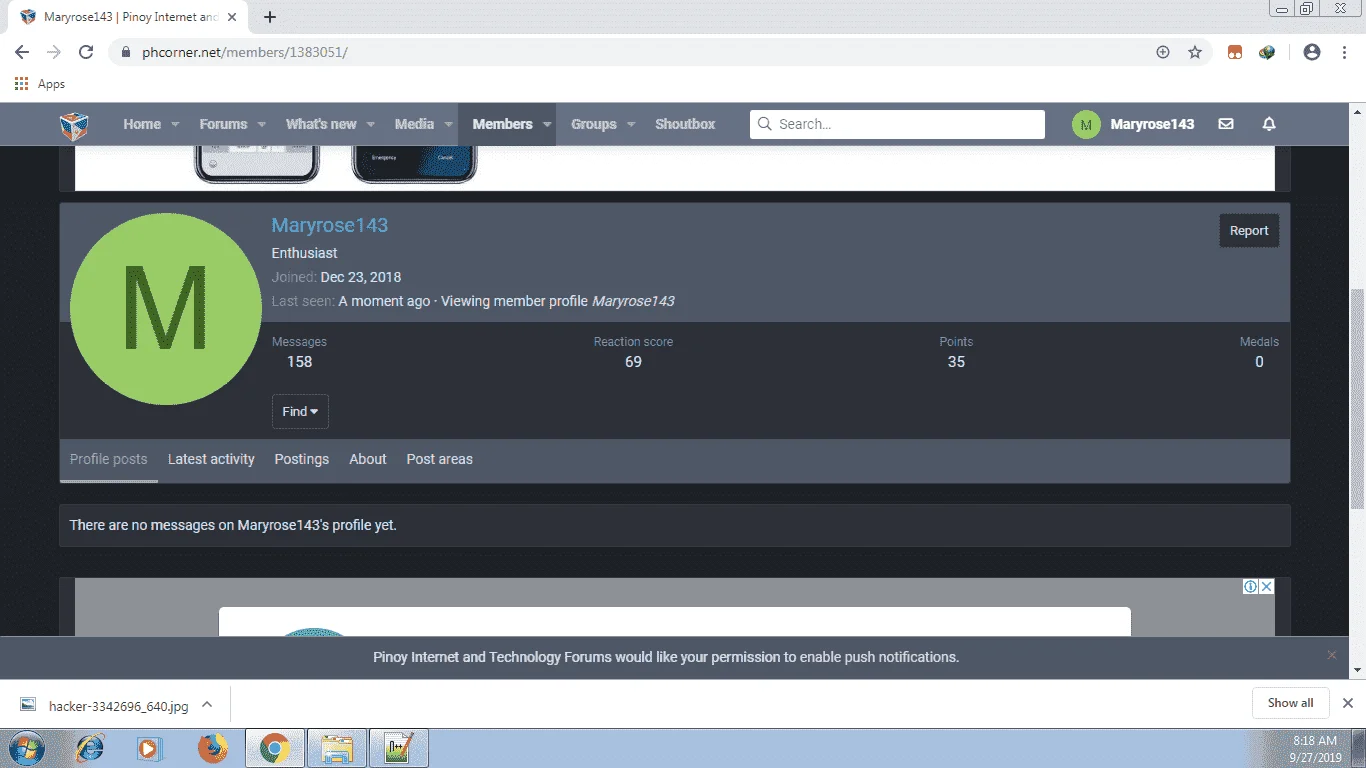The height and width of the screenshot is (768, 1366).
Task: Bookmark this page with the star icon
Action: [x=1195, y=52]
